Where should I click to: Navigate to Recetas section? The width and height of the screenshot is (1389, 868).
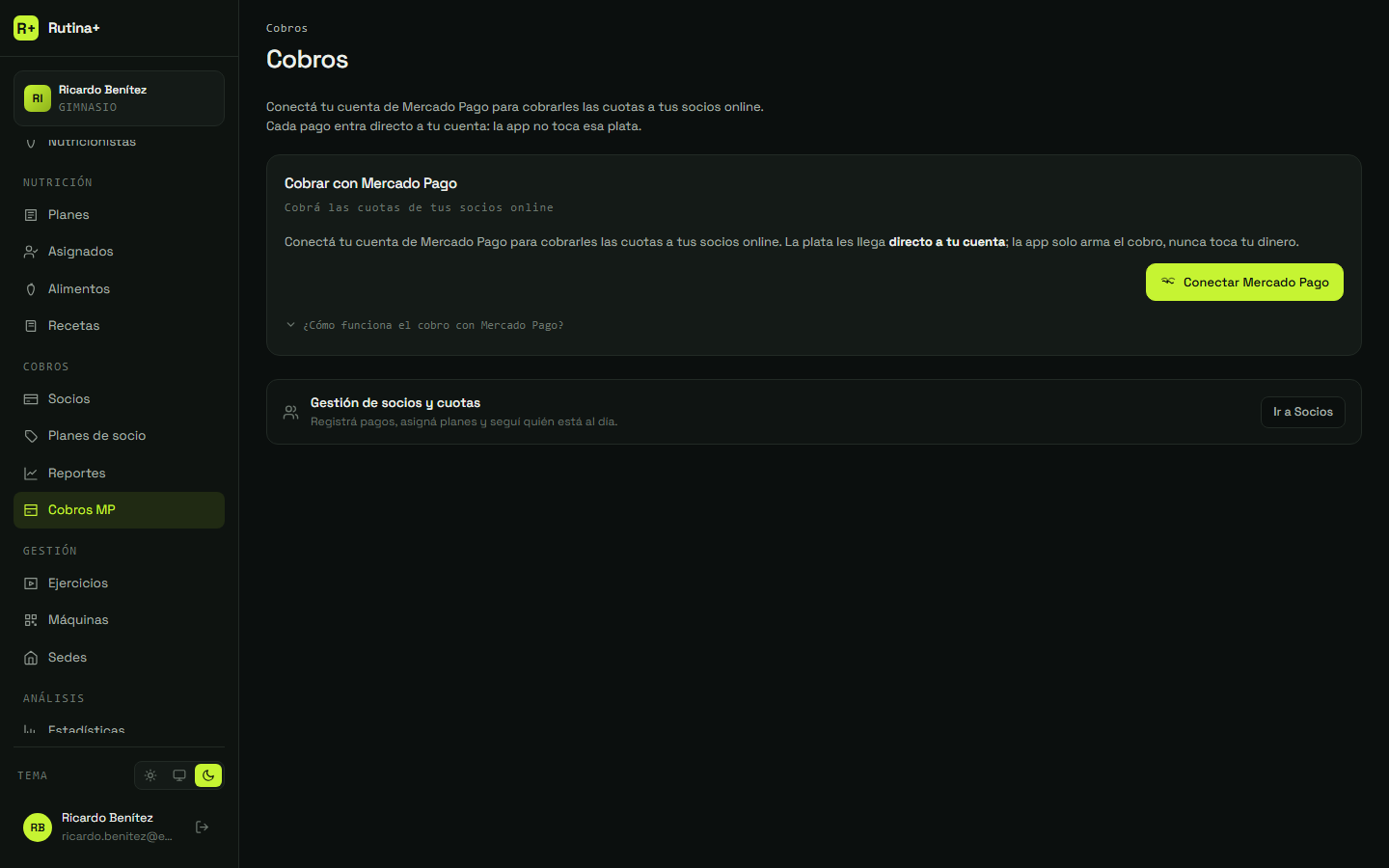(119, 326)
